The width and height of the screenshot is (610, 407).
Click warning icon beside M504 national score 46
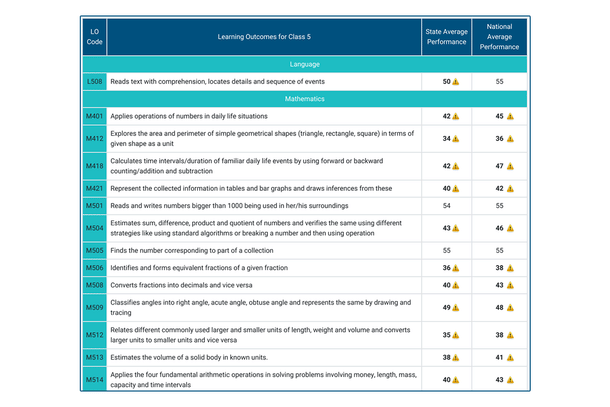(x=509, y=229)
